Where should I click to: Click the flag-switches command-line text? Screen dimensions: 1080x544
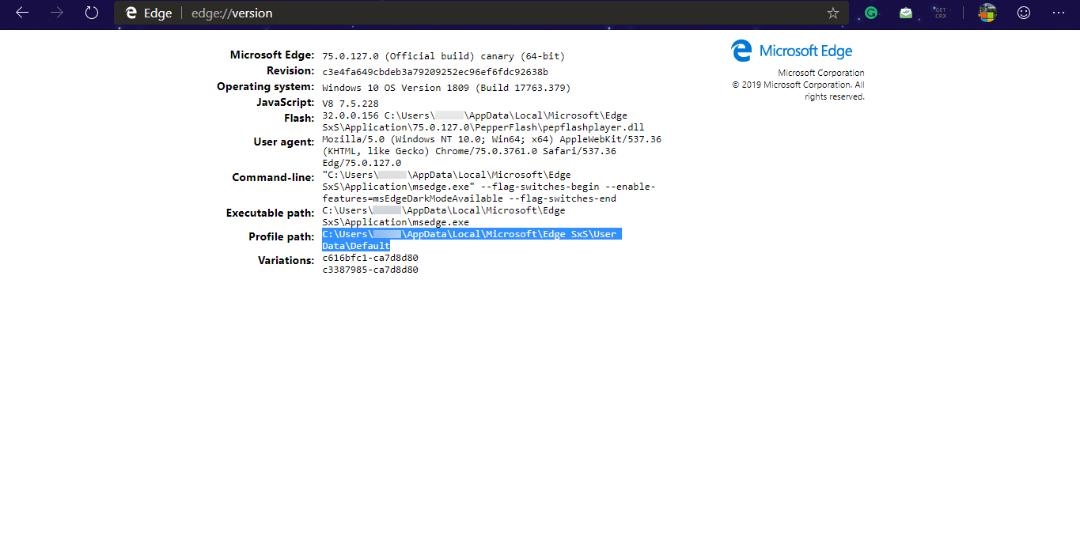tap(489, 187)
